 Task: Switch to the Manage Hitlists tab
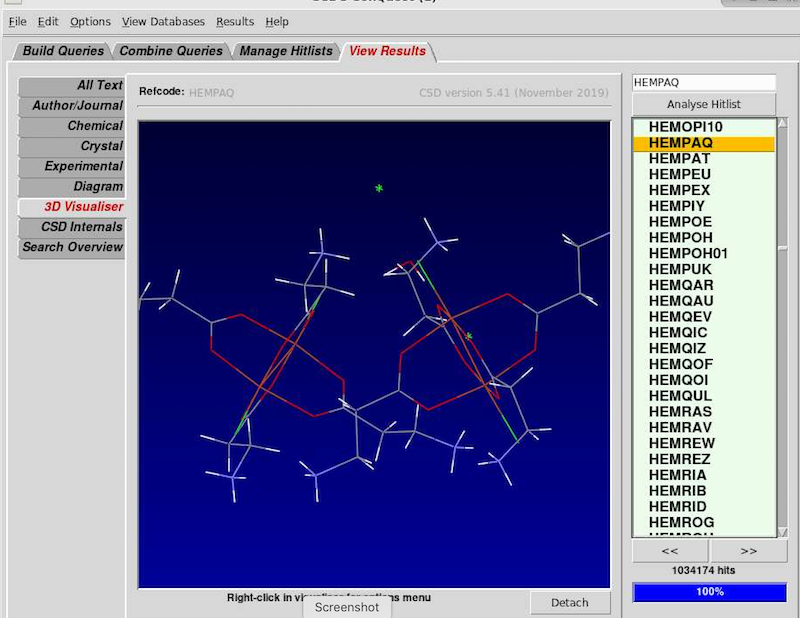[285, 51]
